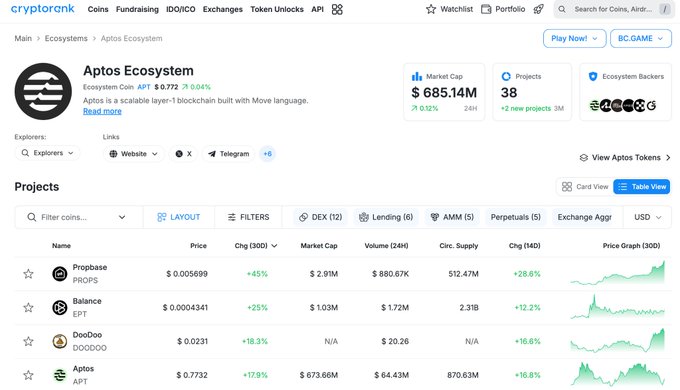Click the search magnifier icon
Image resolution: width=680 pixels, height=390 pixels.
tap(562, 9)
